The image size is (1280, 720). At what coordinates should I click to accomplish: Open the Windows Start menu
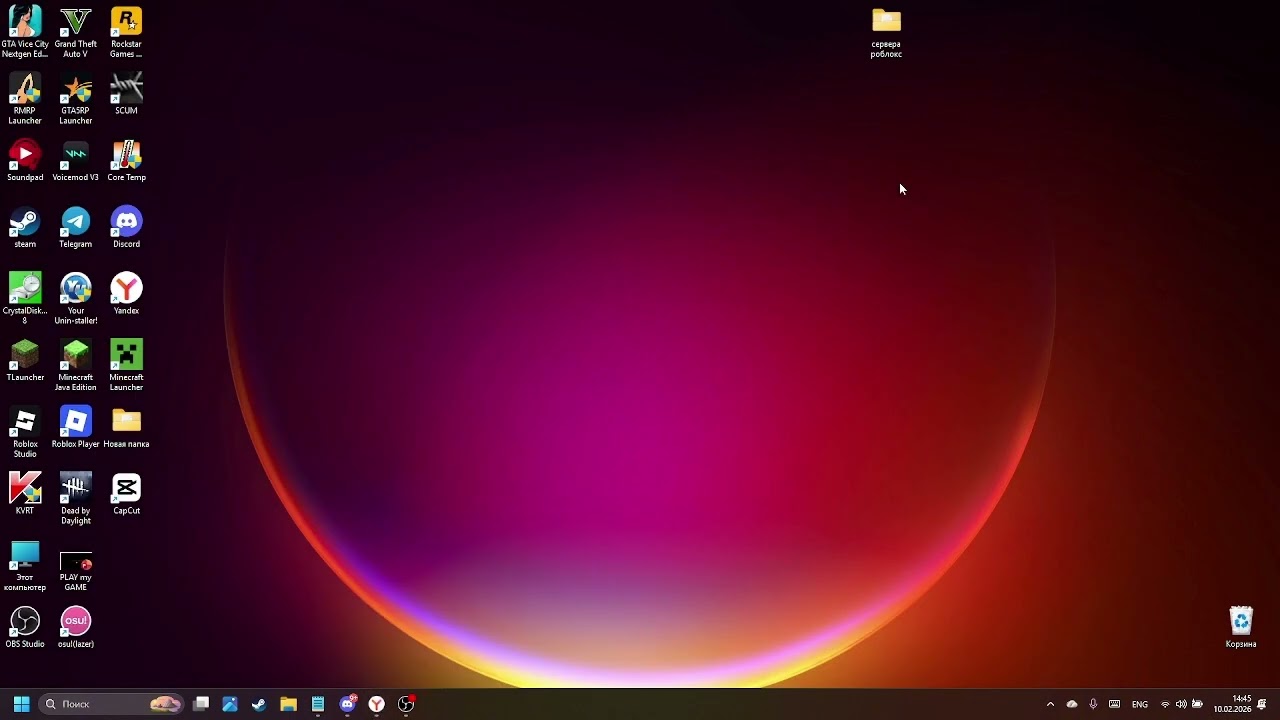pos(21,704)
